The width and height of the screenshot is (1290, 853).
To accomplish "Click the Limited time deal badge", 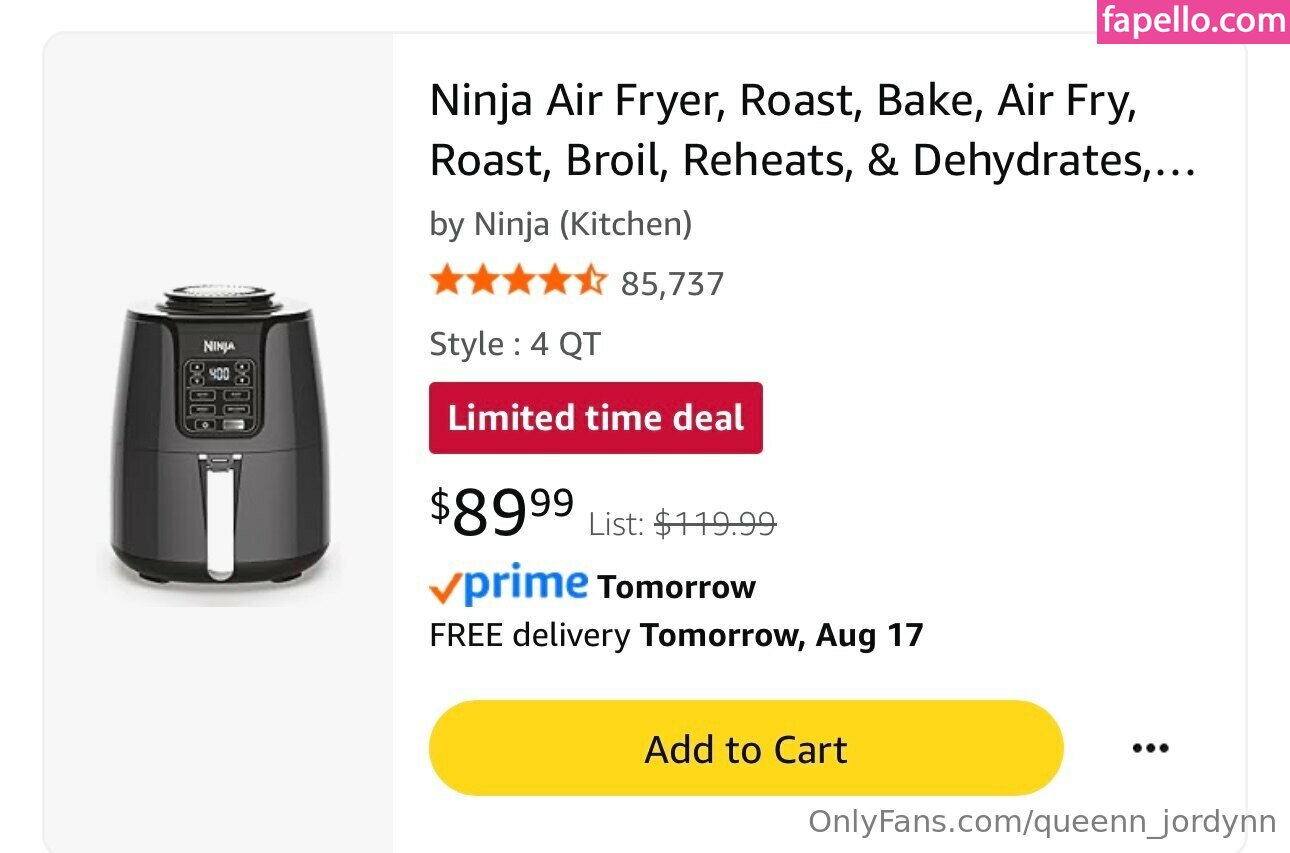I will (595, 417).
